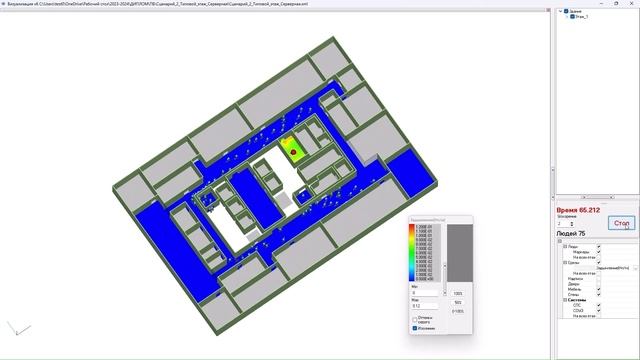Image resolution: width=640 pixels, height=360 pixels.
Task: Collapse the Здание tree node
Action: tap(561, 11)
